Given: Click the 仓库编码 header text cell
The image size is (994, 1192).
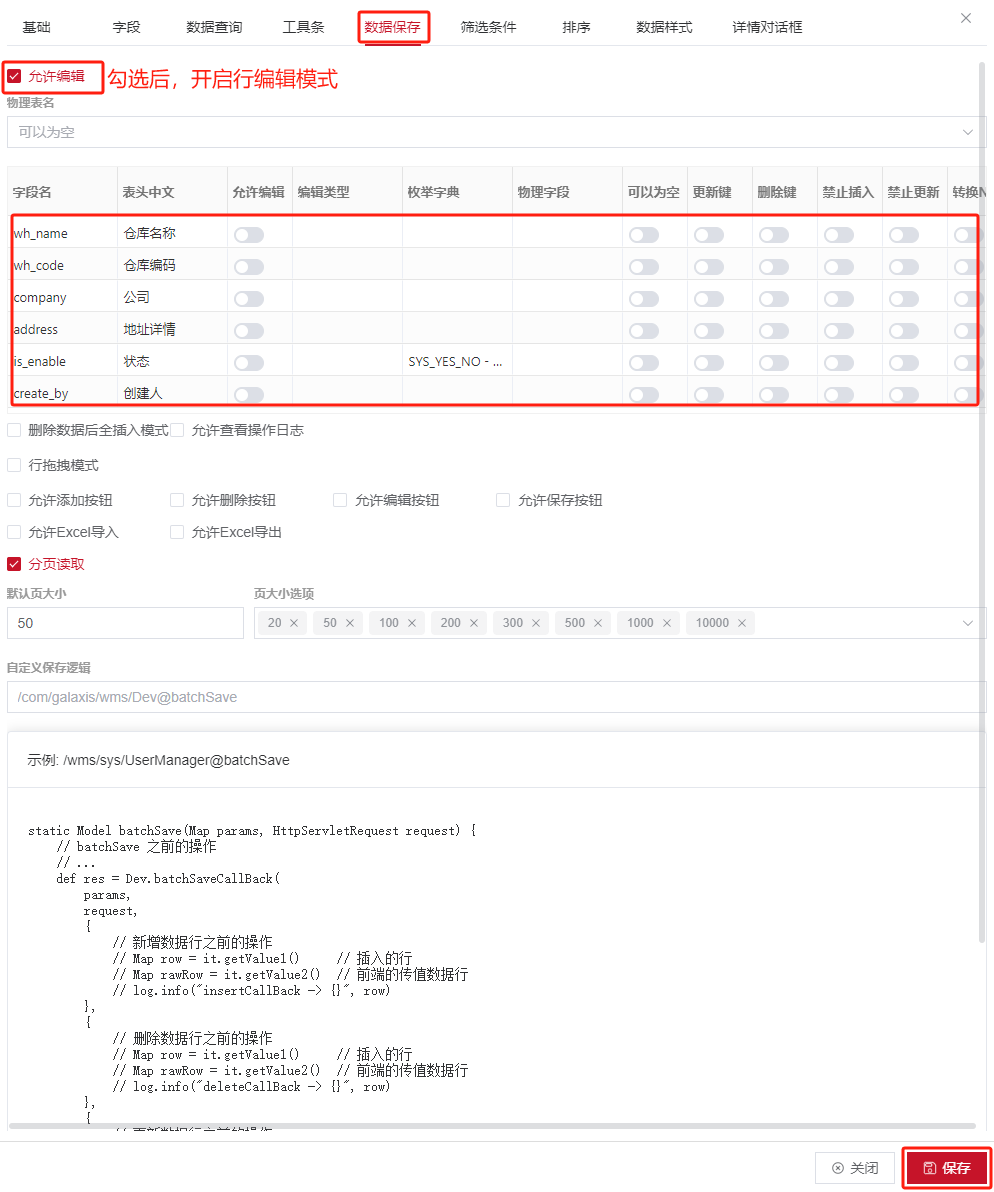Looking at the screenshot, I should [173, 265].
